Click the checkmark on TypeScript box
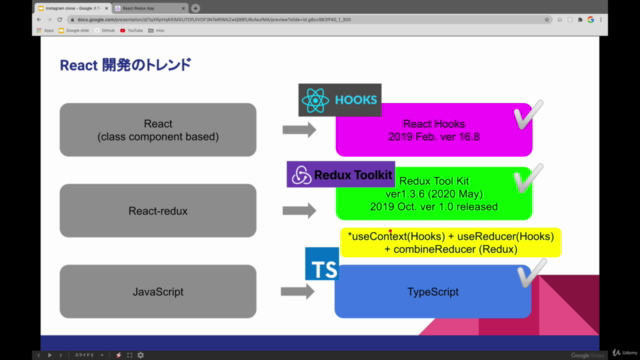The height and width of the screenshot is (360, 640). tap(532, 273)
